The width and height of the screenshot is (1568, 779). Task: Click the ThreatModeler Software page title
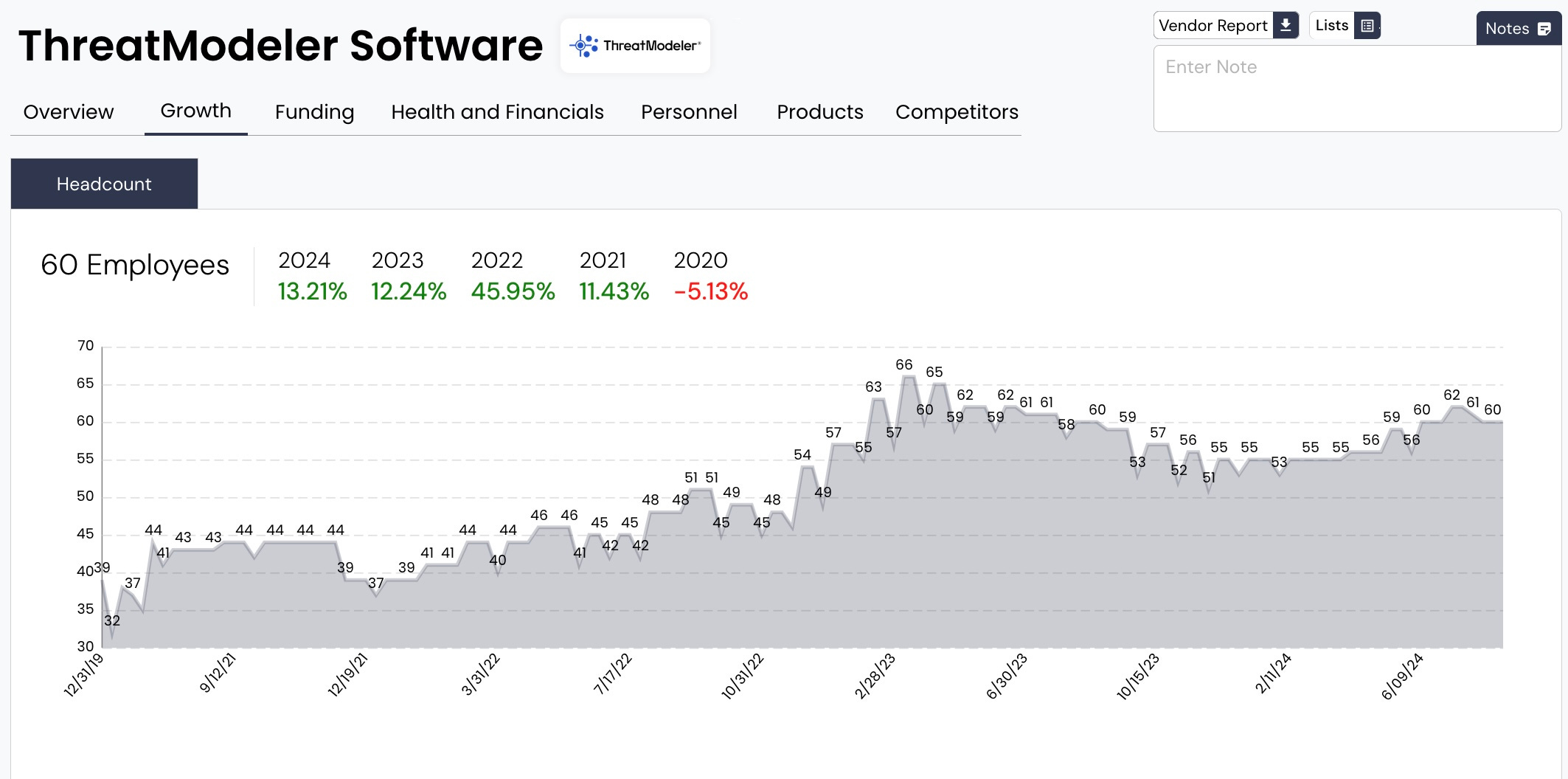coord(281,46)
